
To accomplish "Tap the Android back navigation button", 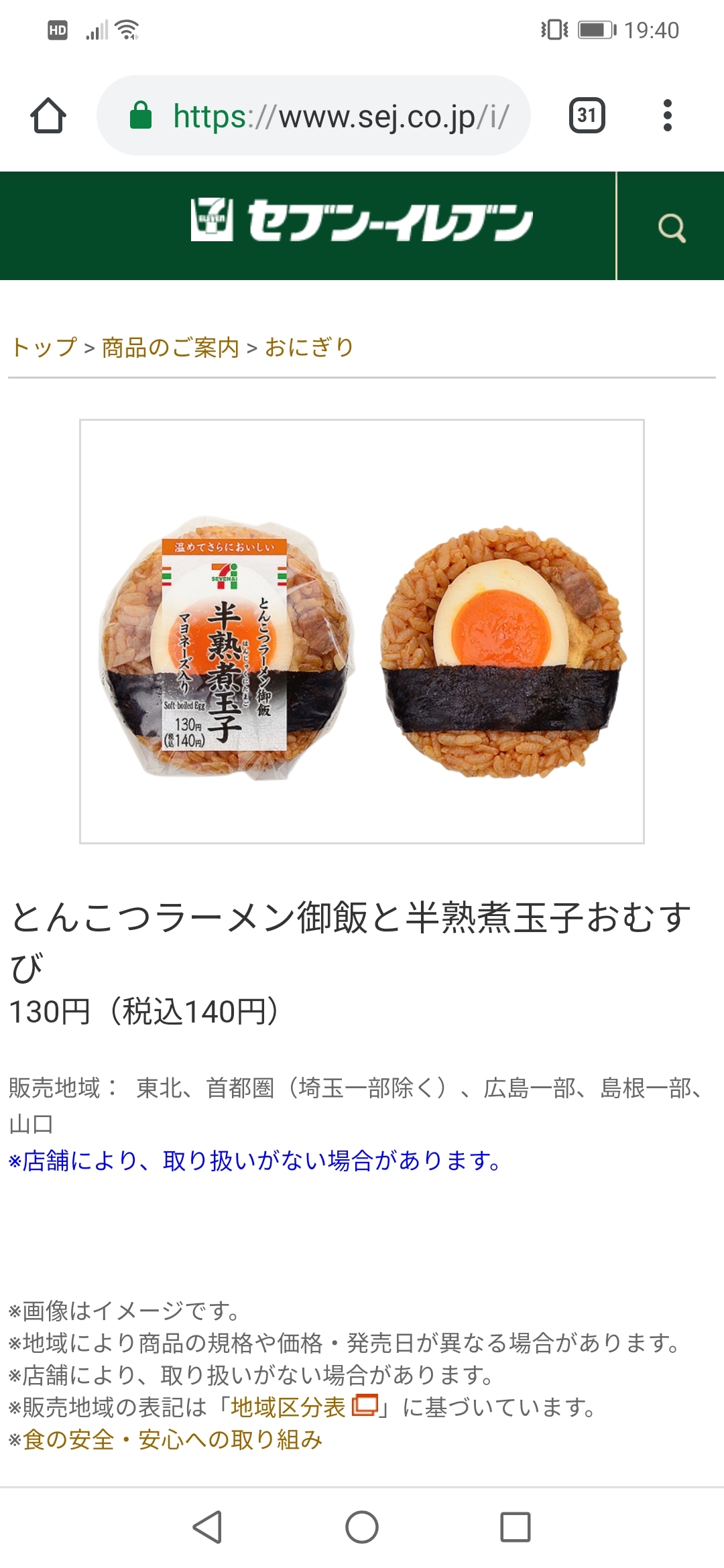I will [208, 1527].
